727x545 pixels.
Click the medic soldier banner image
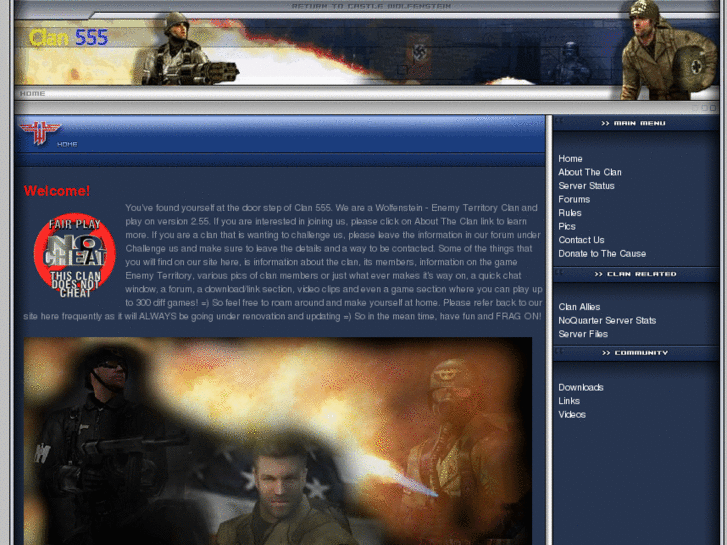pos(668,50)
